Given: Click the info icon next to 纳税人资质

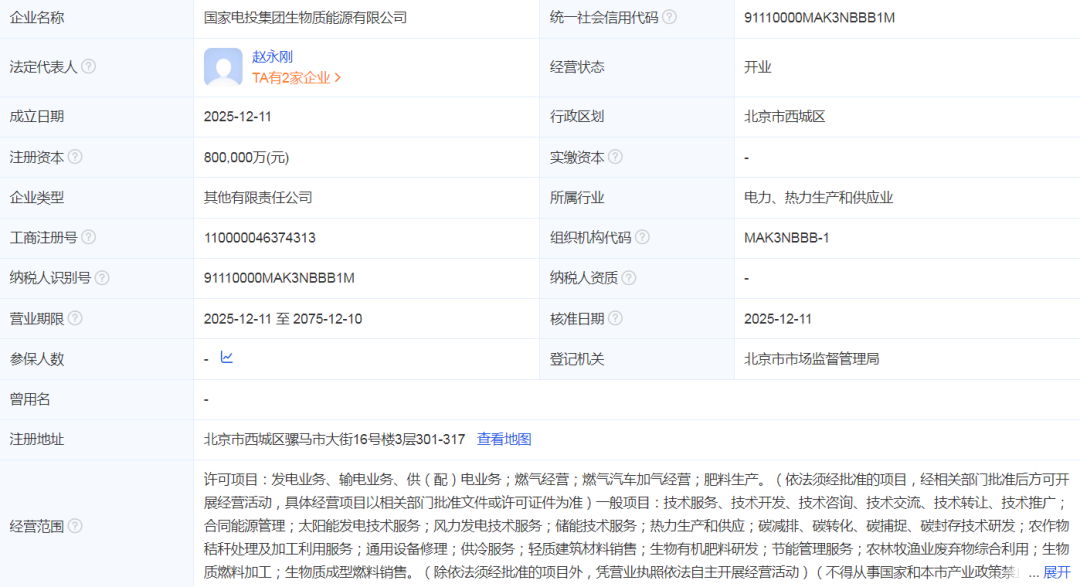Looking at the screenshot, I should [628, 278].
